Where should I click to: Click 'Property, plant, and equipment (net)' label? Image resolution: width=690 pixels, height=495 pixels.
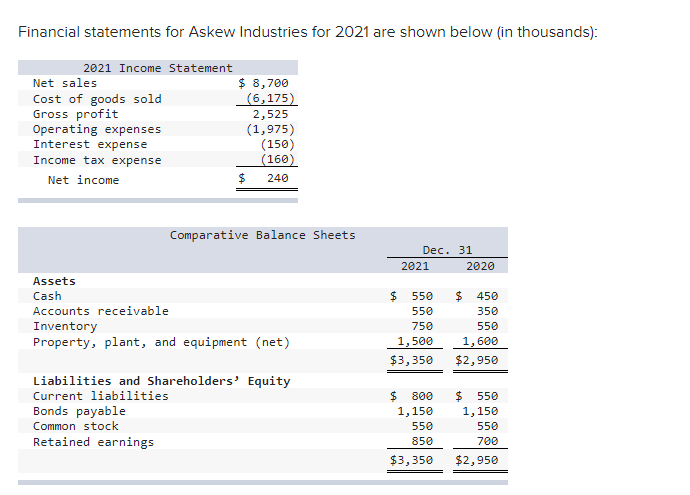[x=161, y=342]
